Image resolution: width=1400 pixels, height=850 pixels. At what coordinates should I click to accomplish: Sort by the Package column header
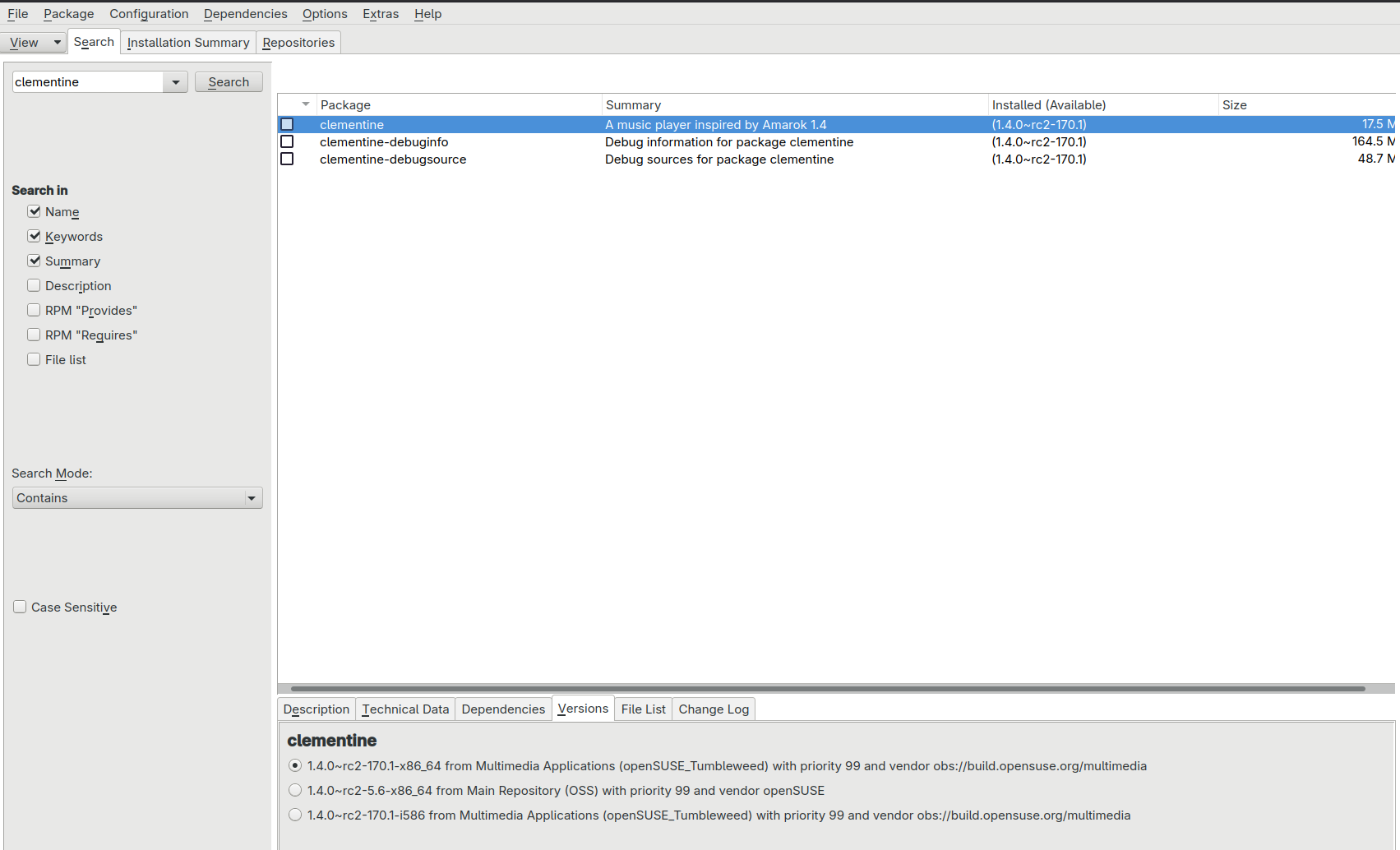point(460,104)
